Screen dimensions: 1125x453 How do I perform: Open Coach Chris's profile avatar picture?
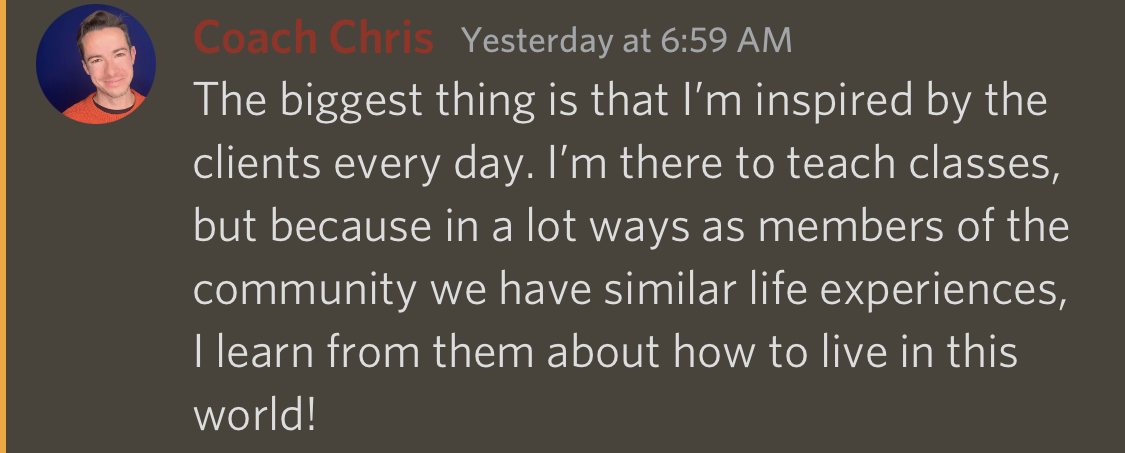click(x=96, y=64)
